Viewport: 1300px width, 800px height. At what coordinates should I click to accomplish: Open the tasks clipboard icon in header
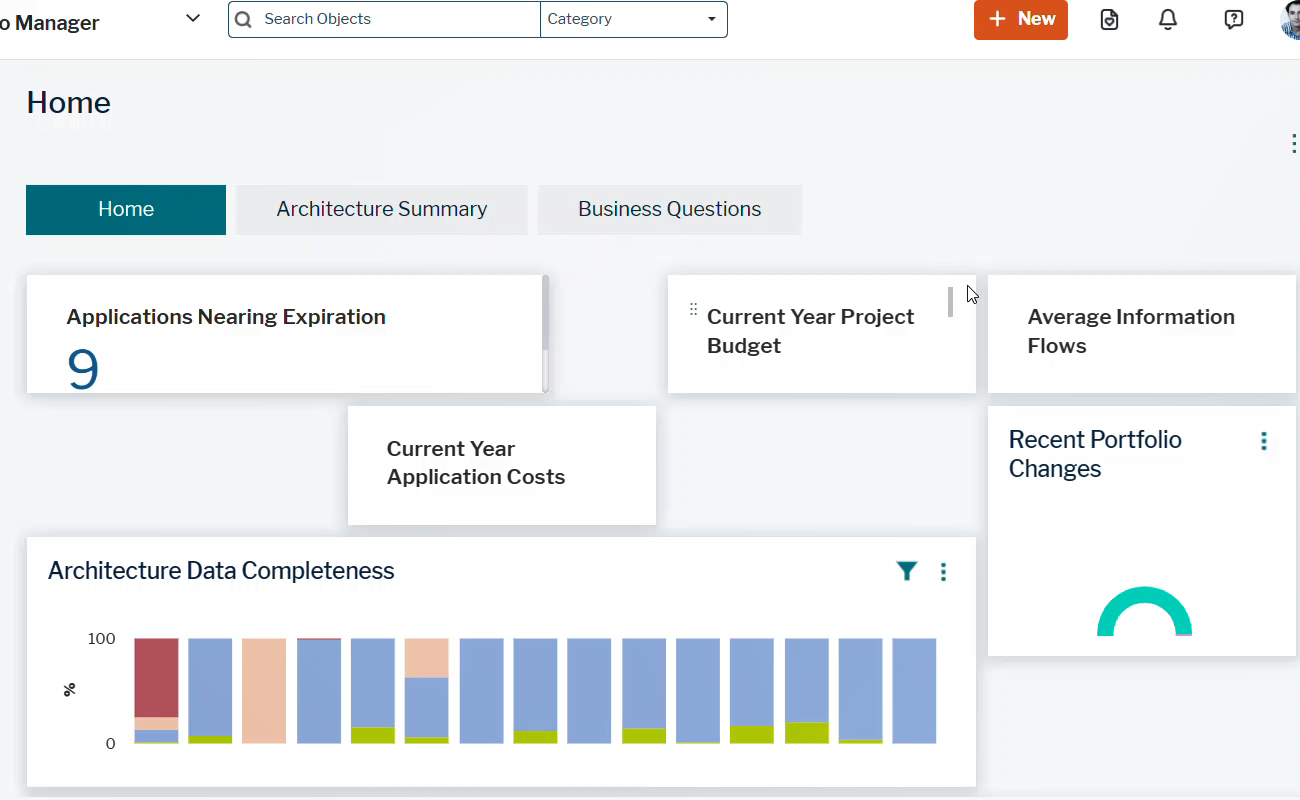point(1109,19)
